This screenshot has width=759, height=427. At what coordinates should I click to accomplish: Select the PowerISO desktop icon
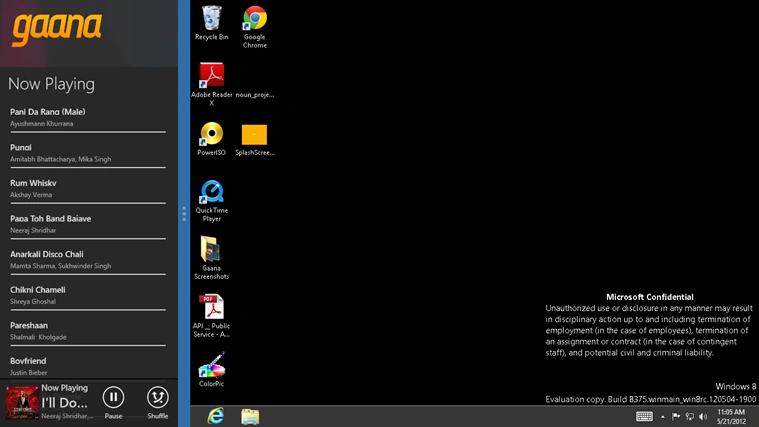[x=212, y=139]
